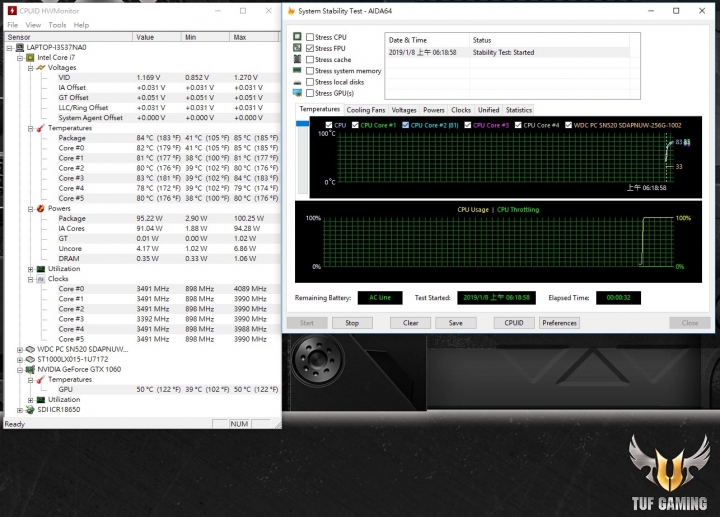Toggle the WDC PC SN520 graph checkbox
Viewport: 720px width, 517px height.
pyautogui.click(x=568, y=125)
